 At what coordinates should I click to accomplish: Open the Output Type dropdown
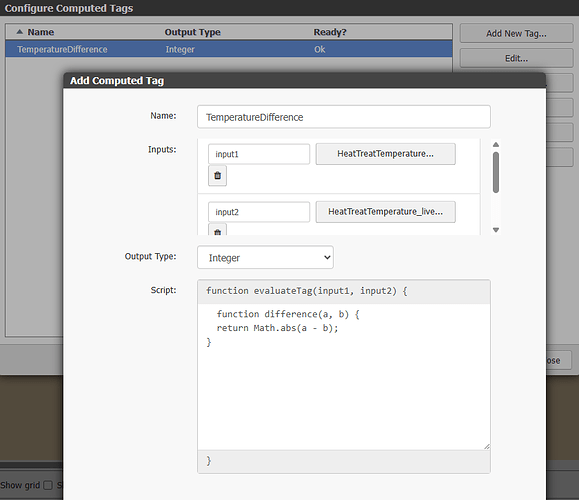[x=265, y=257]
